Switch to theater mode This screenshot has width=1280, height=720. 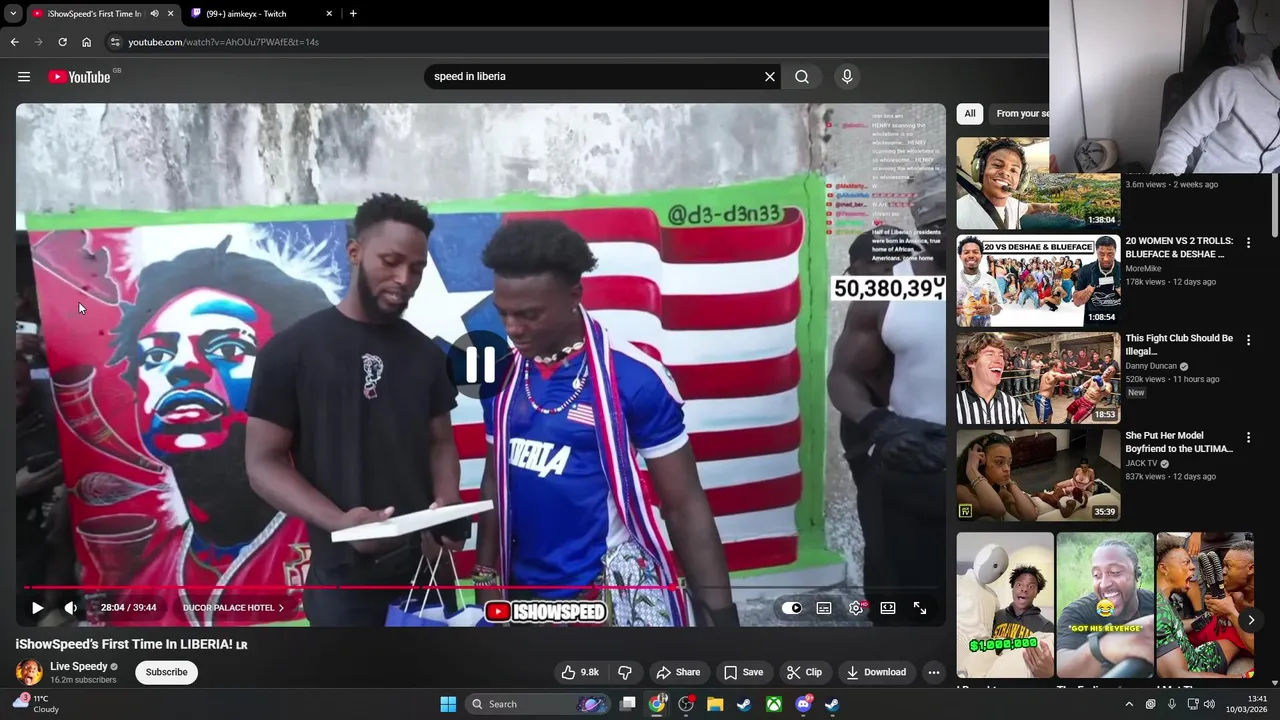pos(888,608)
